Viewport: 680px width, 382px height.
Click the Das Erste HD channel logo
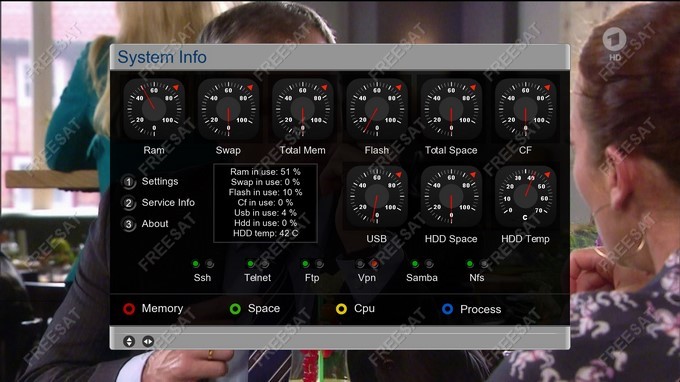(615, 44)
